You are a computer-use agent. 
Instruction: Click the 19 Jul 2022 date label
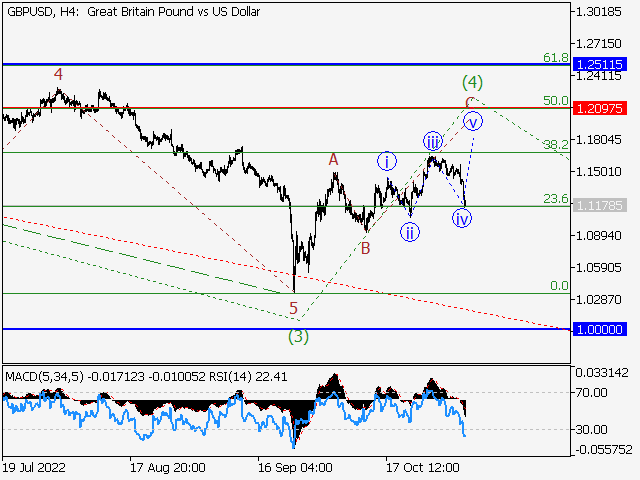[34, 467]
